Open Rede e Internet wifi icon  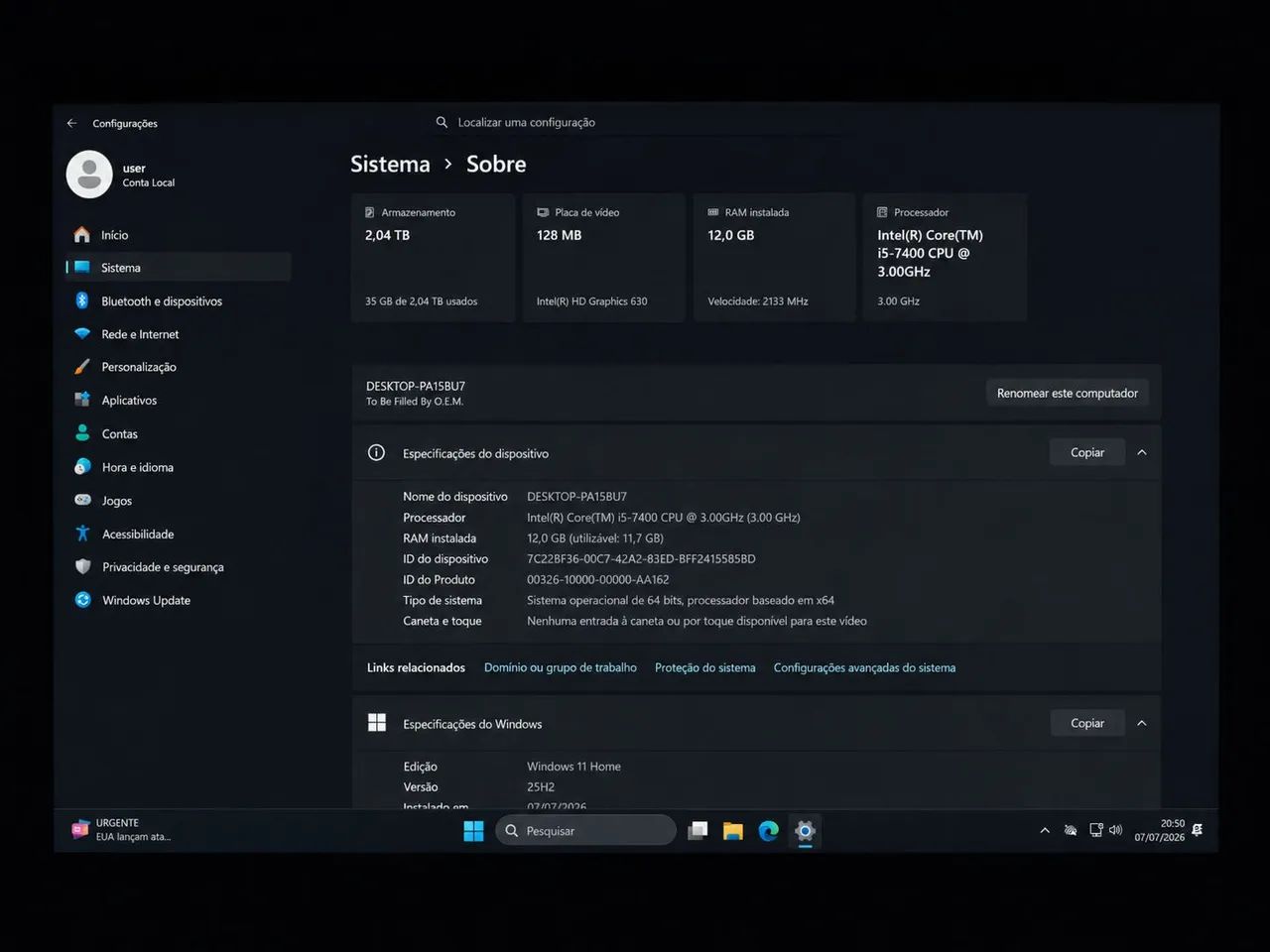coord(82,334)
